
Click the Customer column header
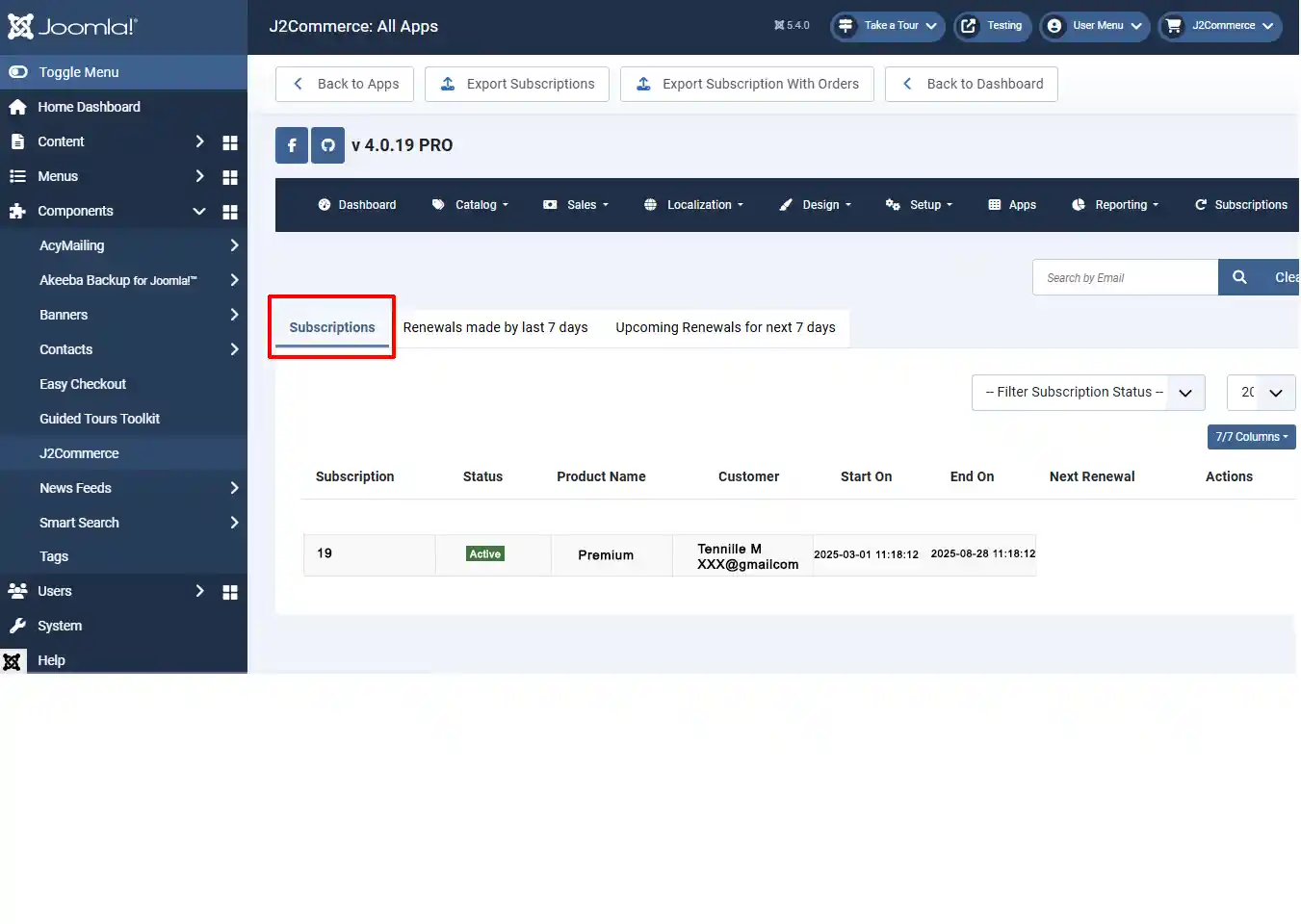[748, 476]
